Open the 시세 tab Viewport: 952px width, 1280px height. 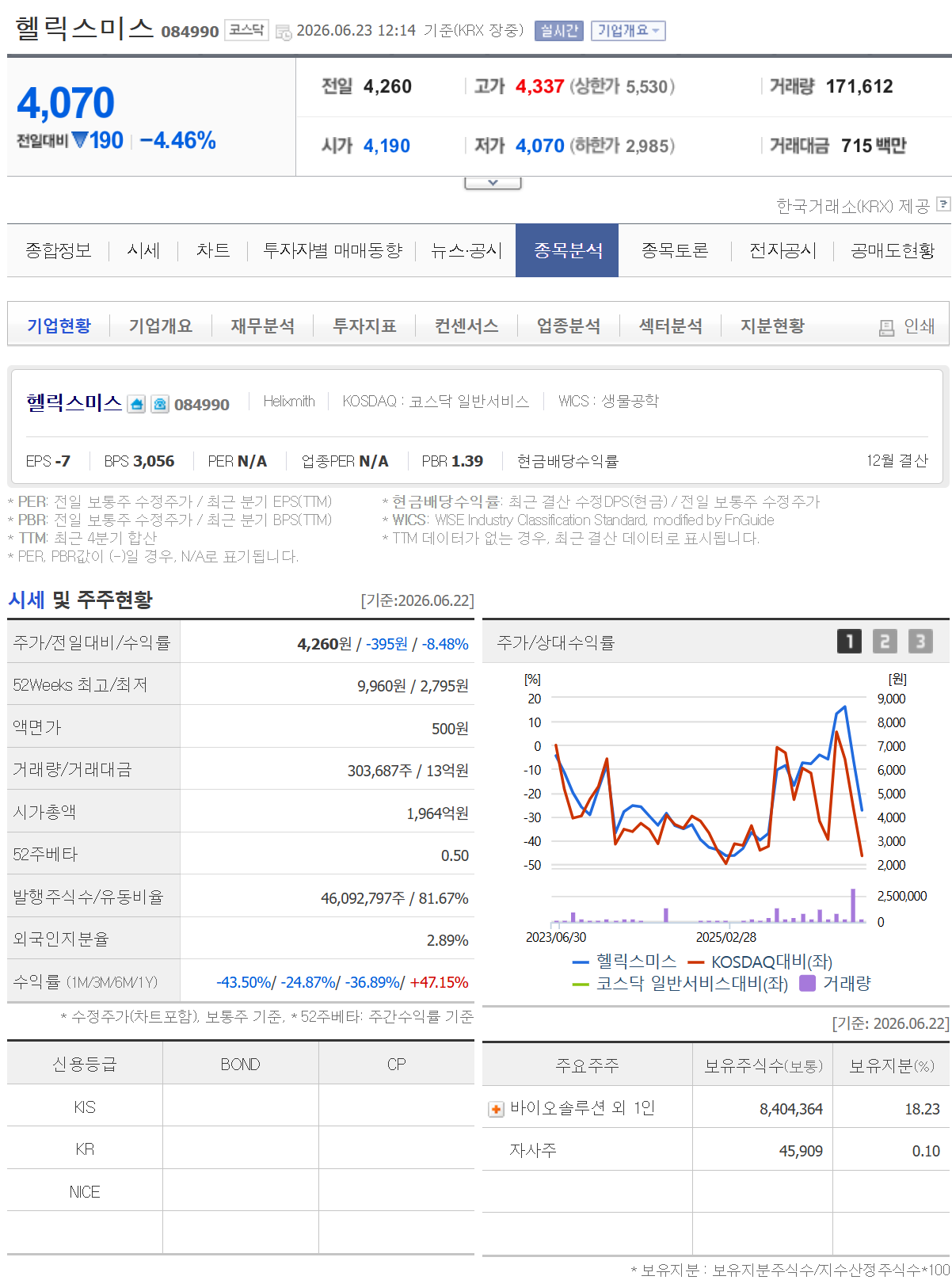click(143, 250)
